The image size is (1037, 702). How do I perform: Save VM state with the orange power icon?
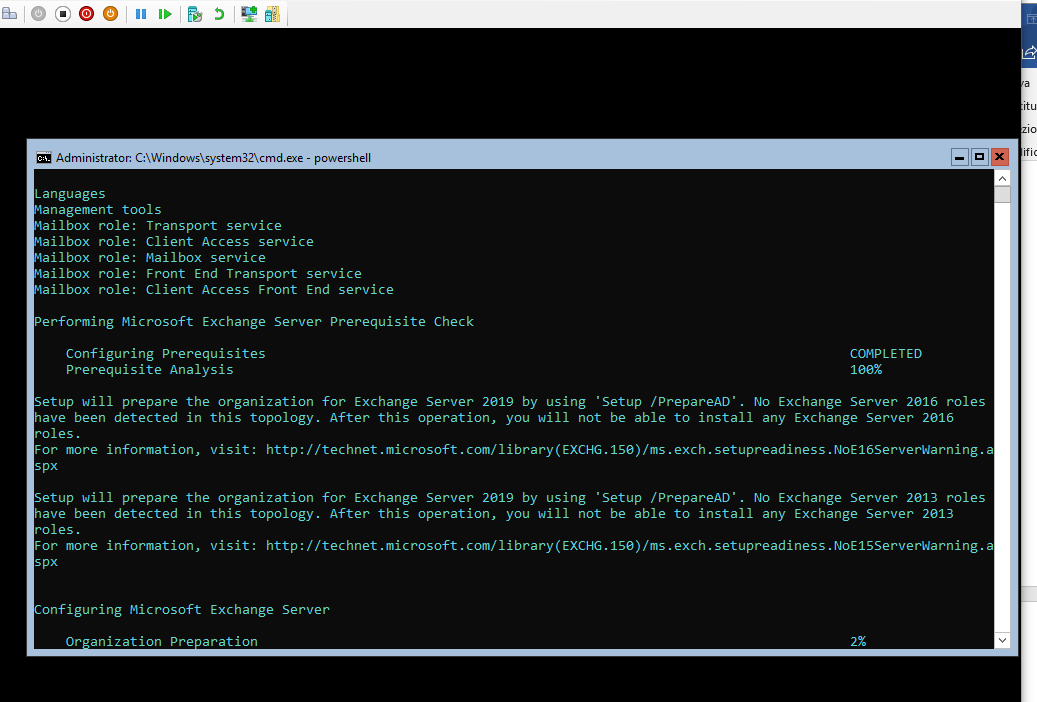(x=110, y=13)
